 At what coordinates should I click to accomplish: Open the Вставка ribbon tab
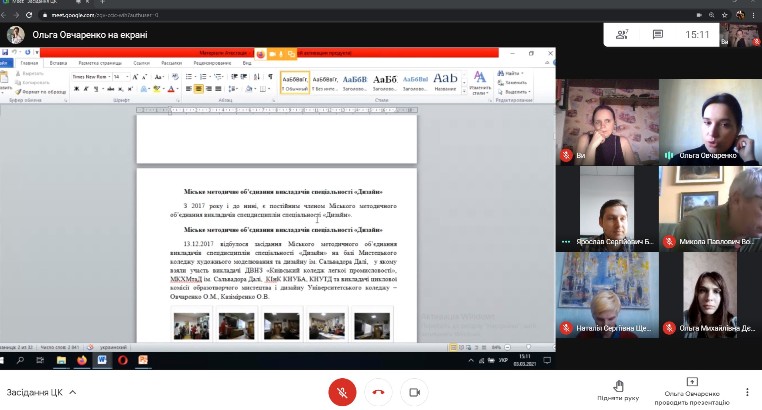click(58, 63)
